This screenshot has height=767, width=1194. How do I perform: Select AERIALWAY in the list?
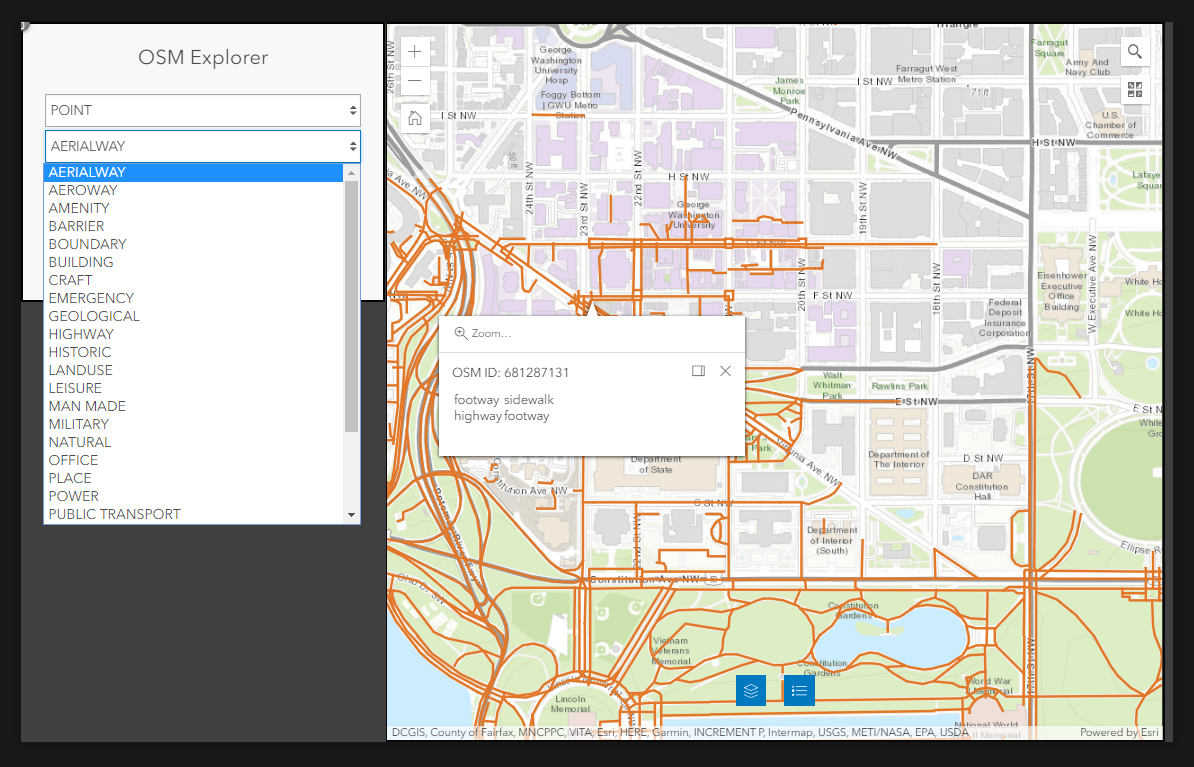(193, 172)
